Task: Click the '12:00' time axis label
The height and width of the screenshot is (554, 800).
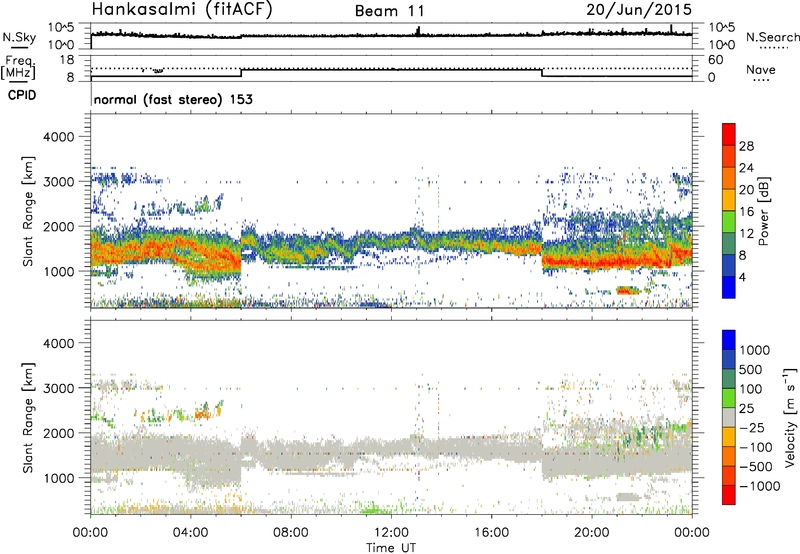Action: 391,533
